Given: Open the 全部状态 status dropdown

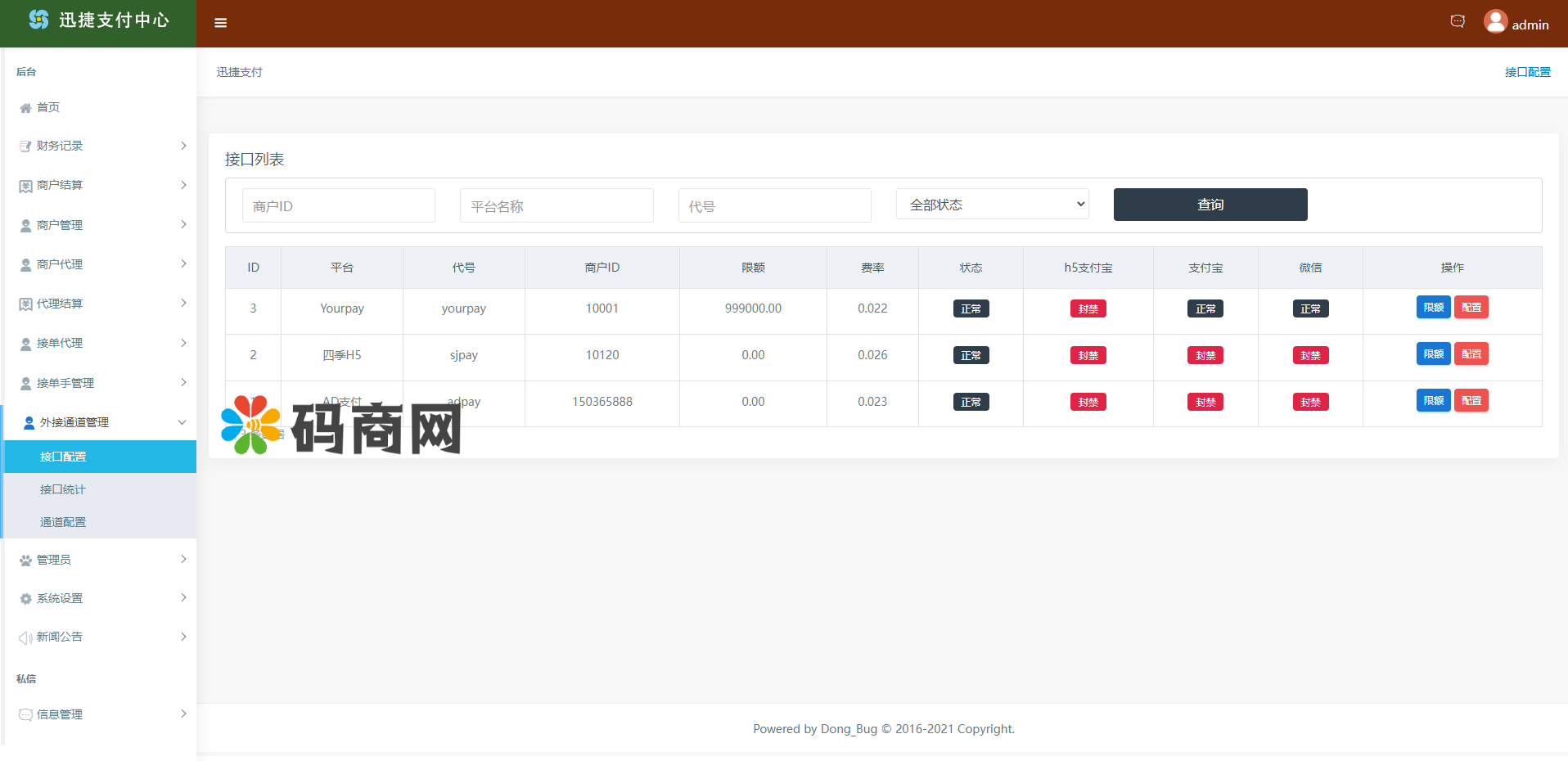Looking at the screenshot, I should click(x=992, y=205).
